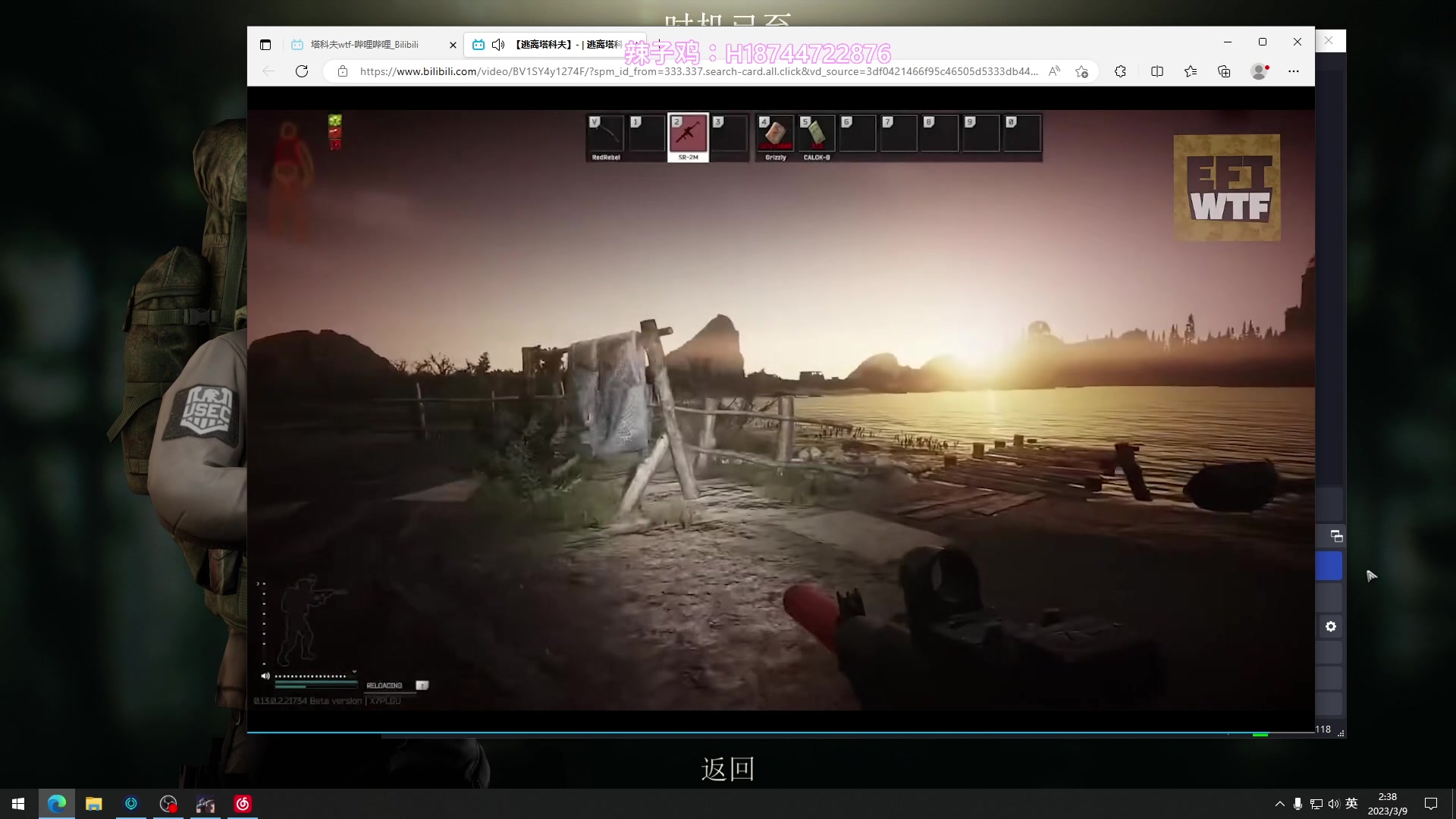Image resolution: width=1456 pixels, height=819 pixels.
Task: Open network settings from system tray
Action: (x=1316, y=804)
